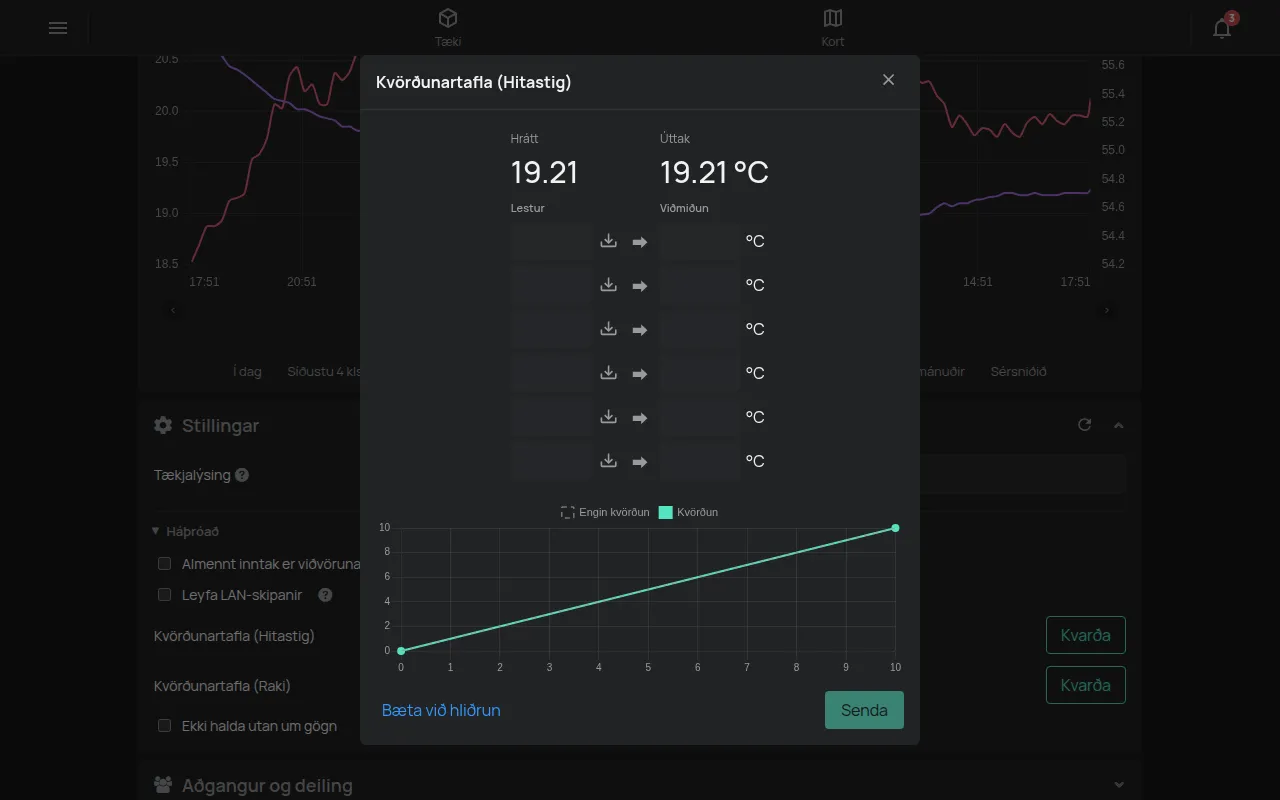
Task: Collapse the Háþróað section
Action: [186, 531]
